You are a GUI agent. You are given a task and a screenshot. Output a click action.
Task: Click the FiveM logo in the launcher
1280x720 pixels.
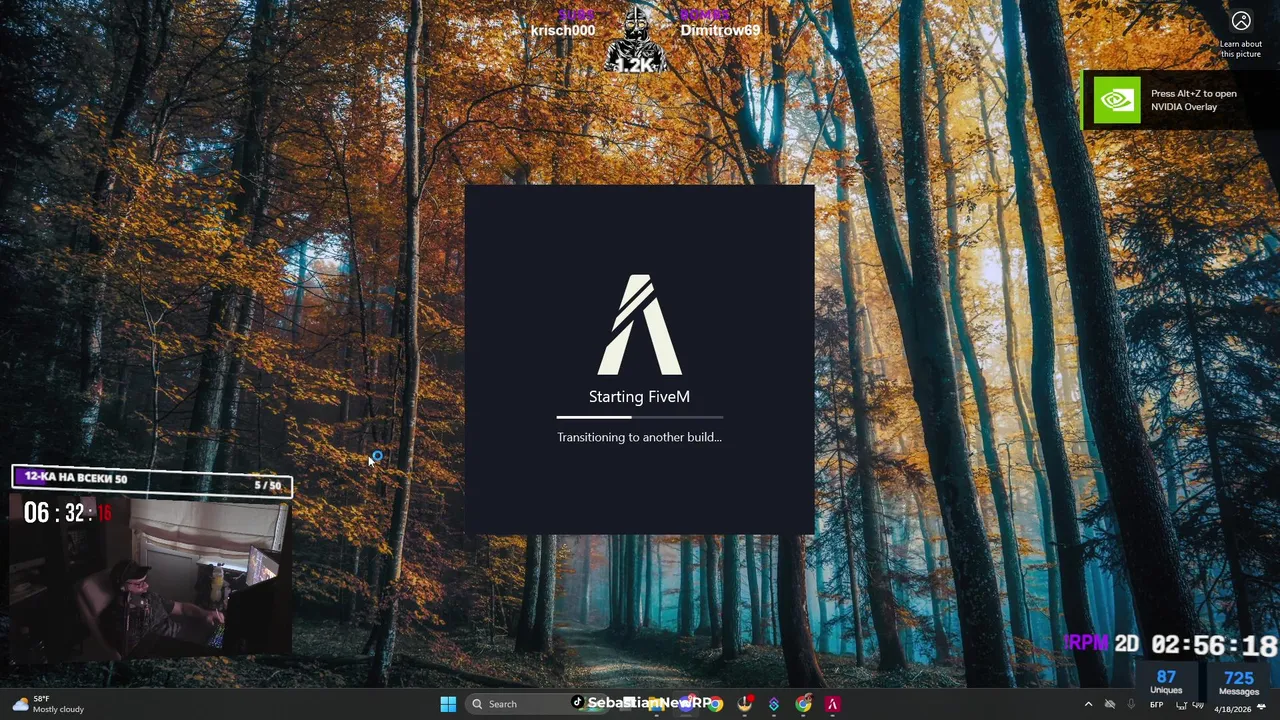[639, 324]
